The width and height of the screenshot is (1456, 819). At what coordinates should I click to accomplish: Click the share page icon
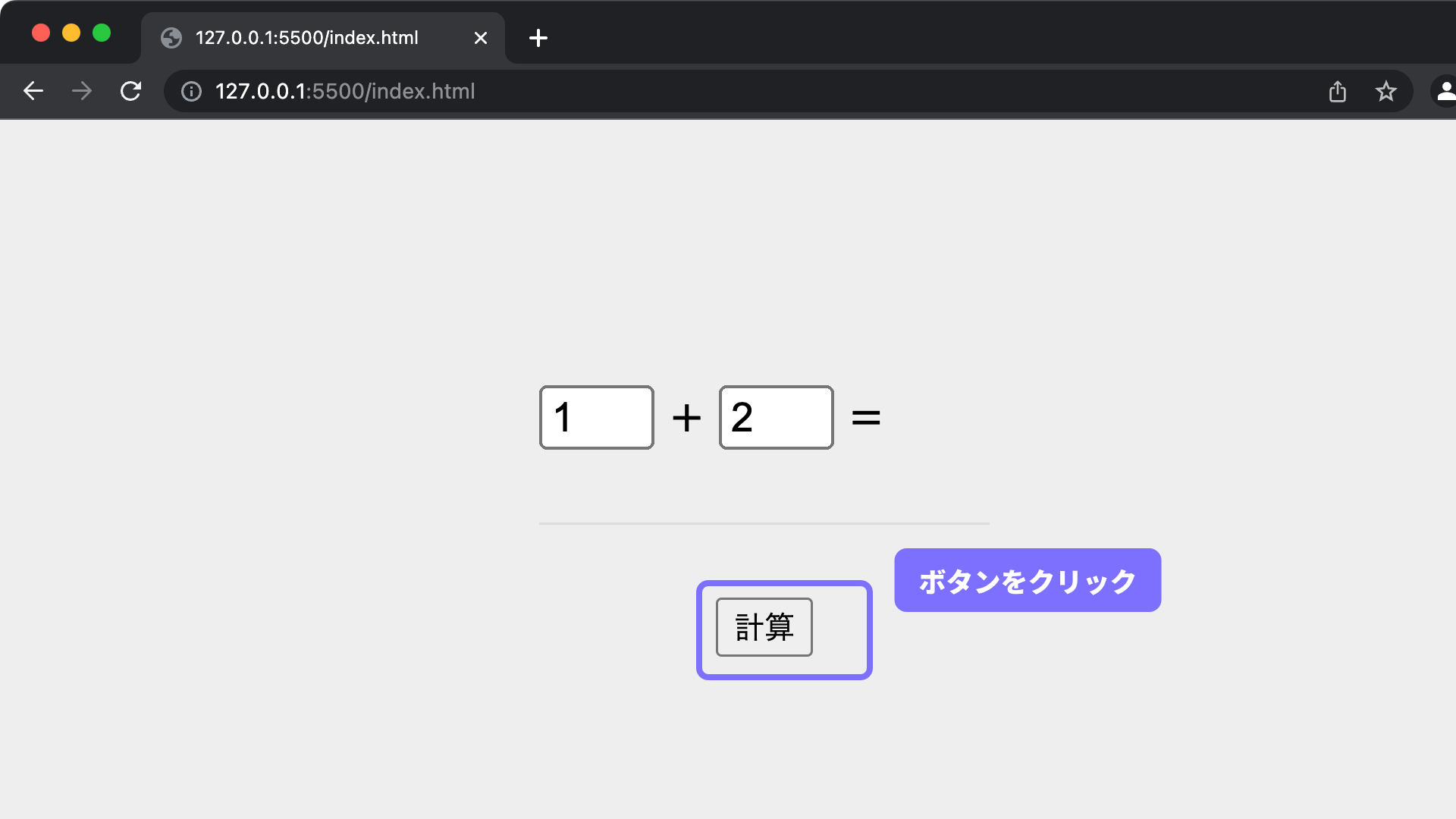click(x=1338, y=92)
